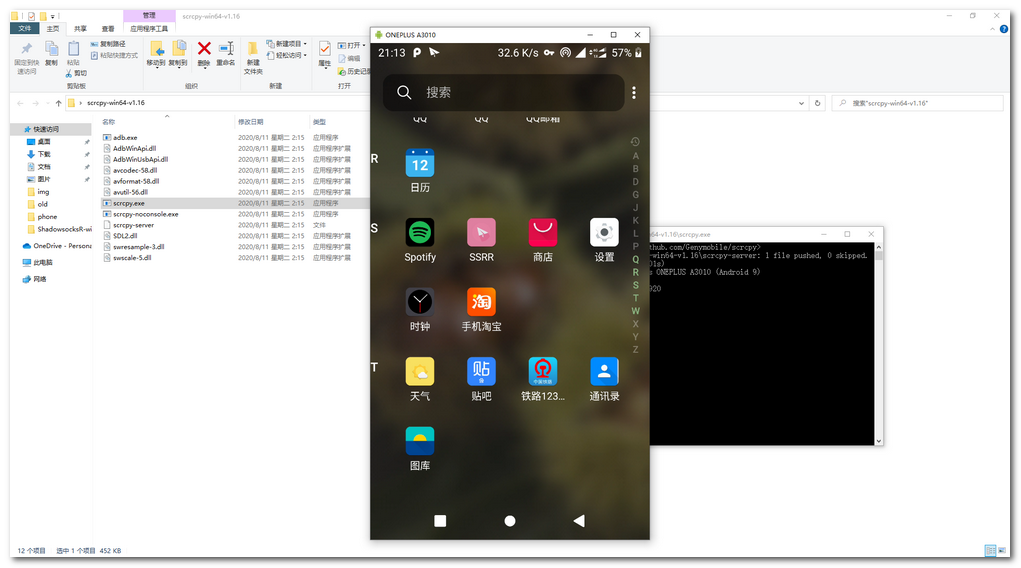
Task: Expand the 快速访问 tree node
Action: coord(16,130)
